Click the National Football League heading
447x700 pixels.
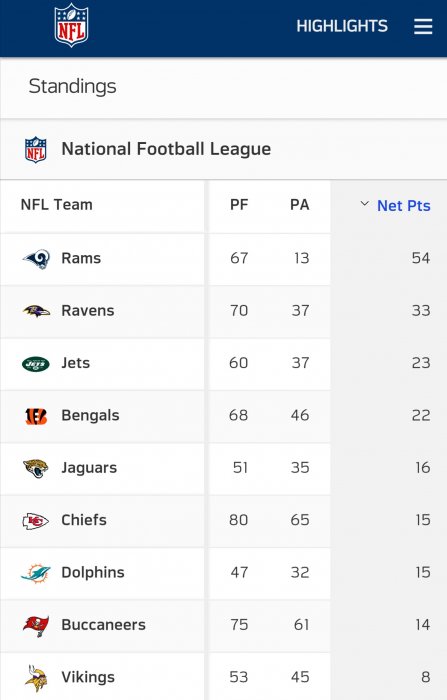pyautogui.click(x=166, y=149)
